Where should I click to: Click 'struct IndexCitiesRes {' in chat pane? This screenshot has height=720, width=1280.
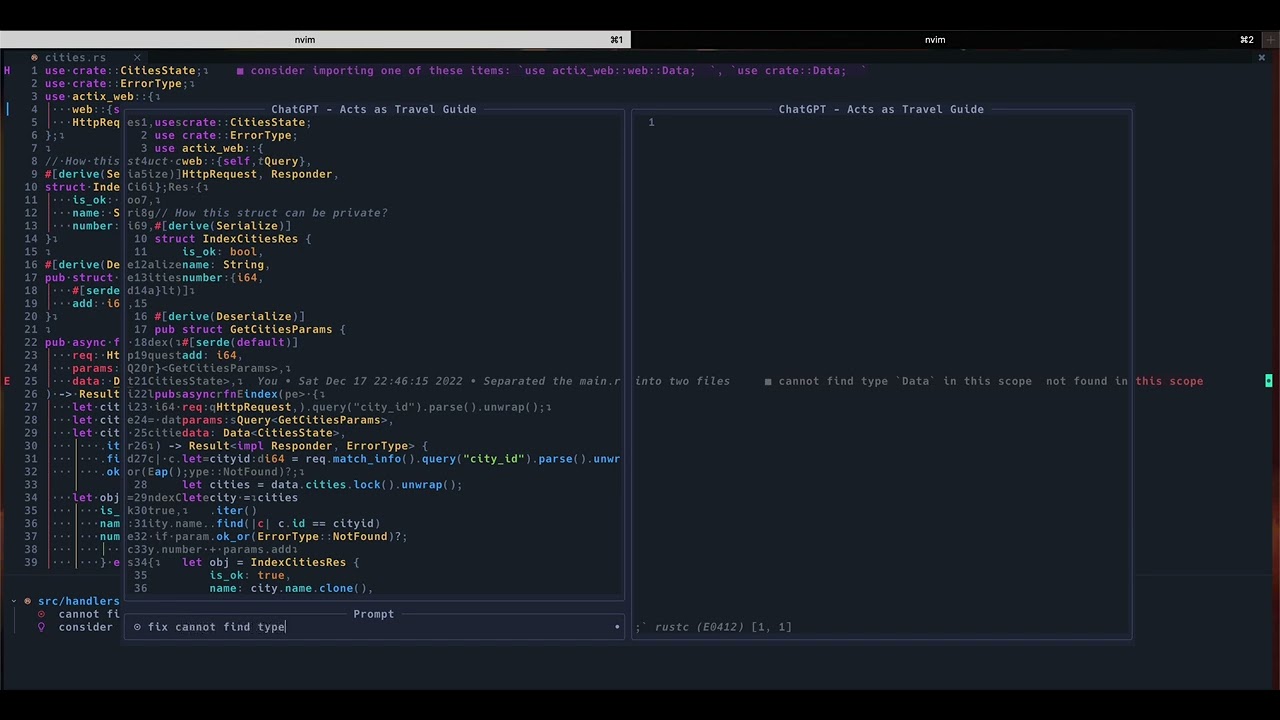tap(233, 239)
